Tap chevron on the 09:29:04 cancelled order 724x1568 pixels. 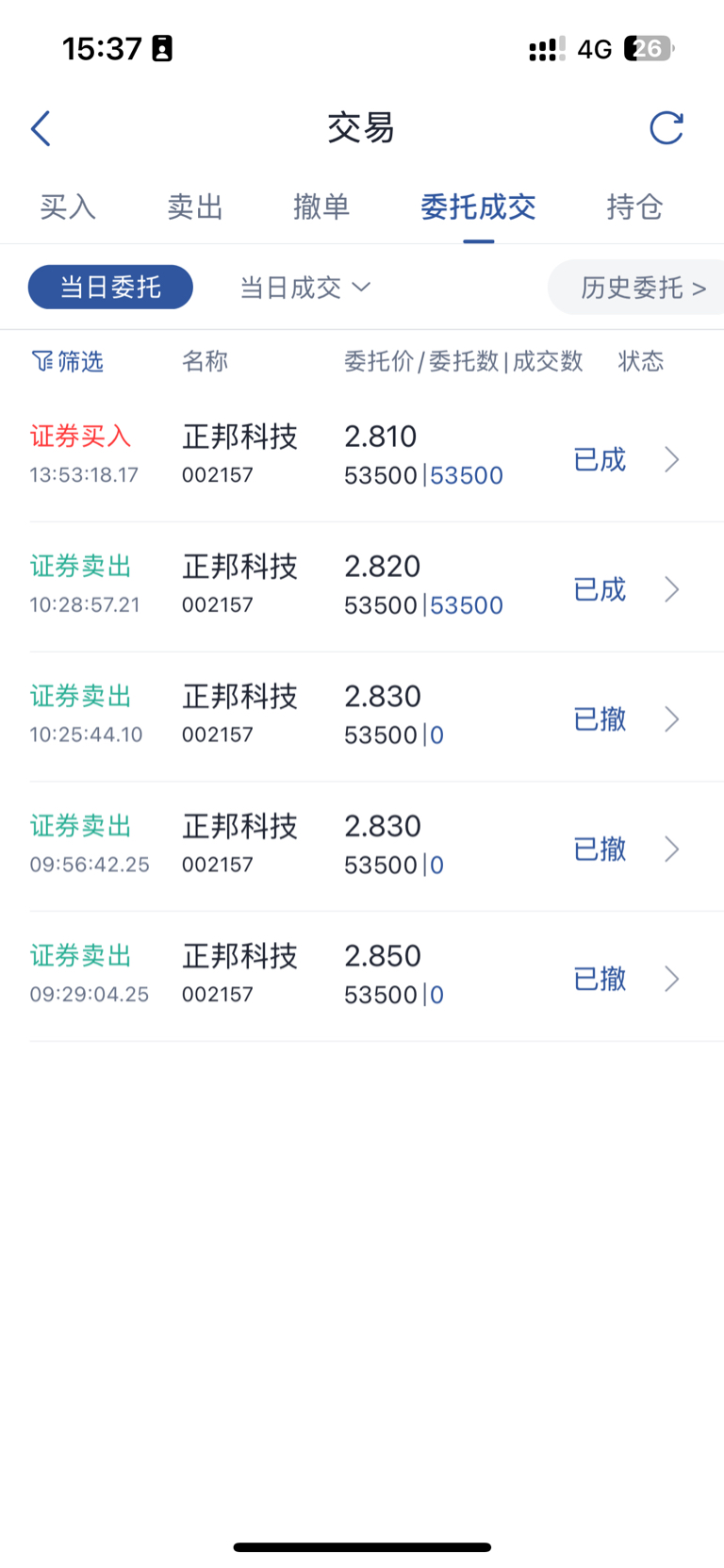point(671,979)
